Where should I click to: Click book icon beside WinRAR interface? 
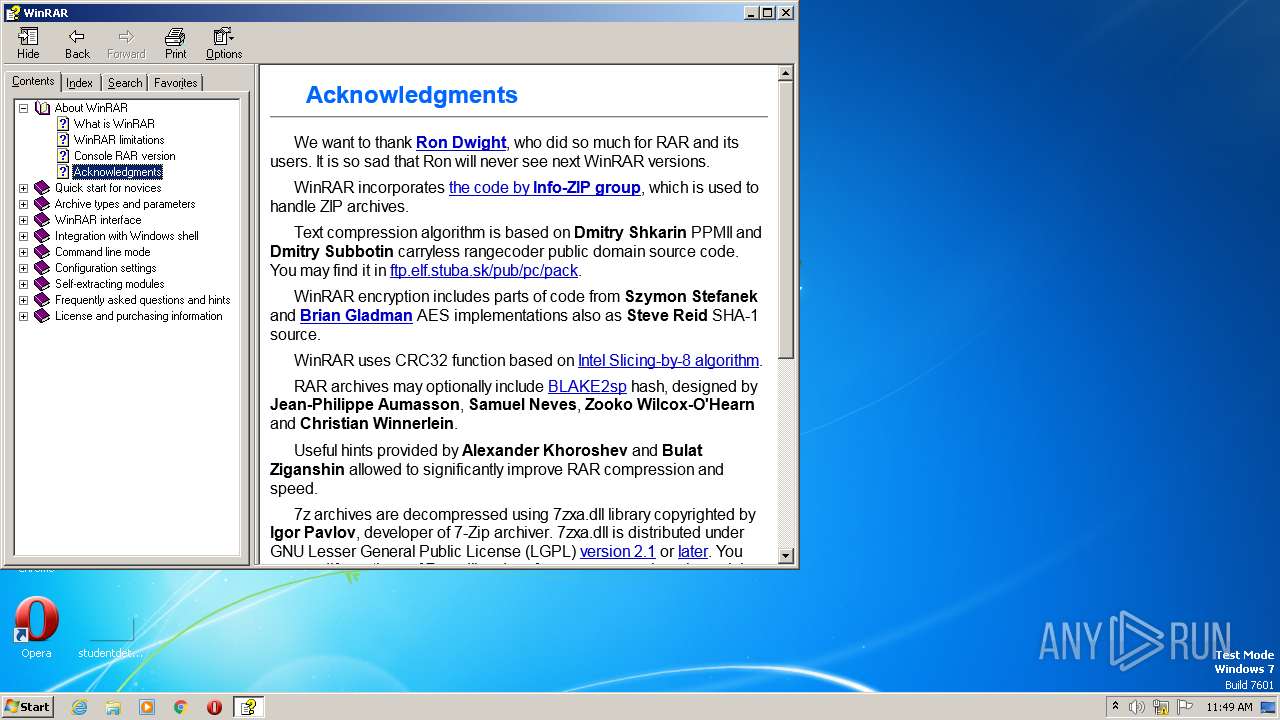click(x=42, y=220)
